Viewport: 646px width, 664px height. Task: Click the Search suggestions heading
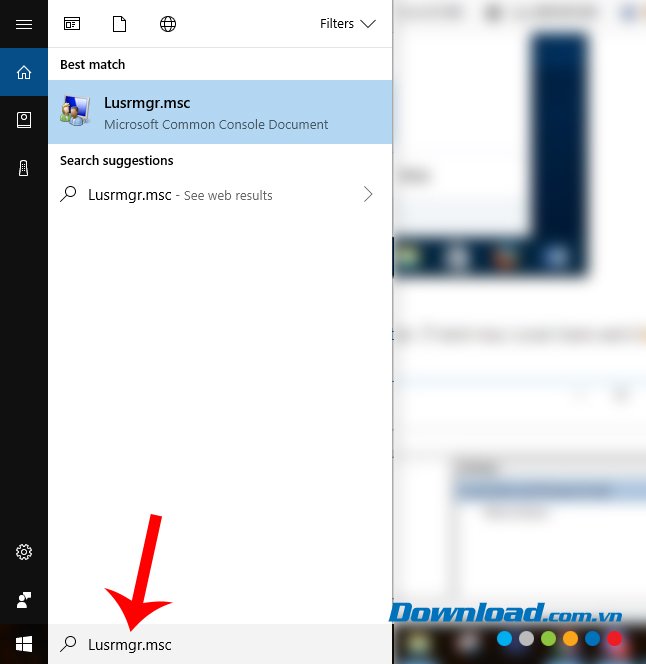tap(116, 160)
